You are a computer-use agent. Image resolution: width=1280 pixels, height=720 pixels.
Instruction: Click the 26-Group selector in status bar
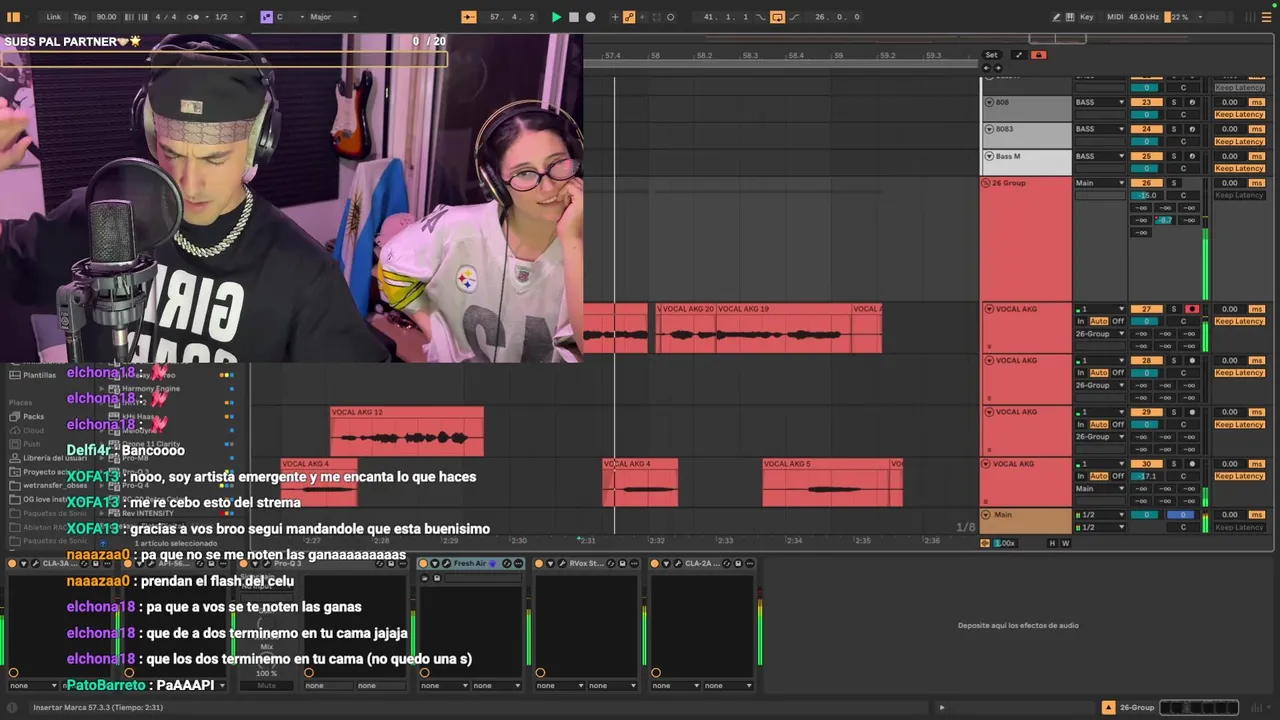coord(1137,707)
